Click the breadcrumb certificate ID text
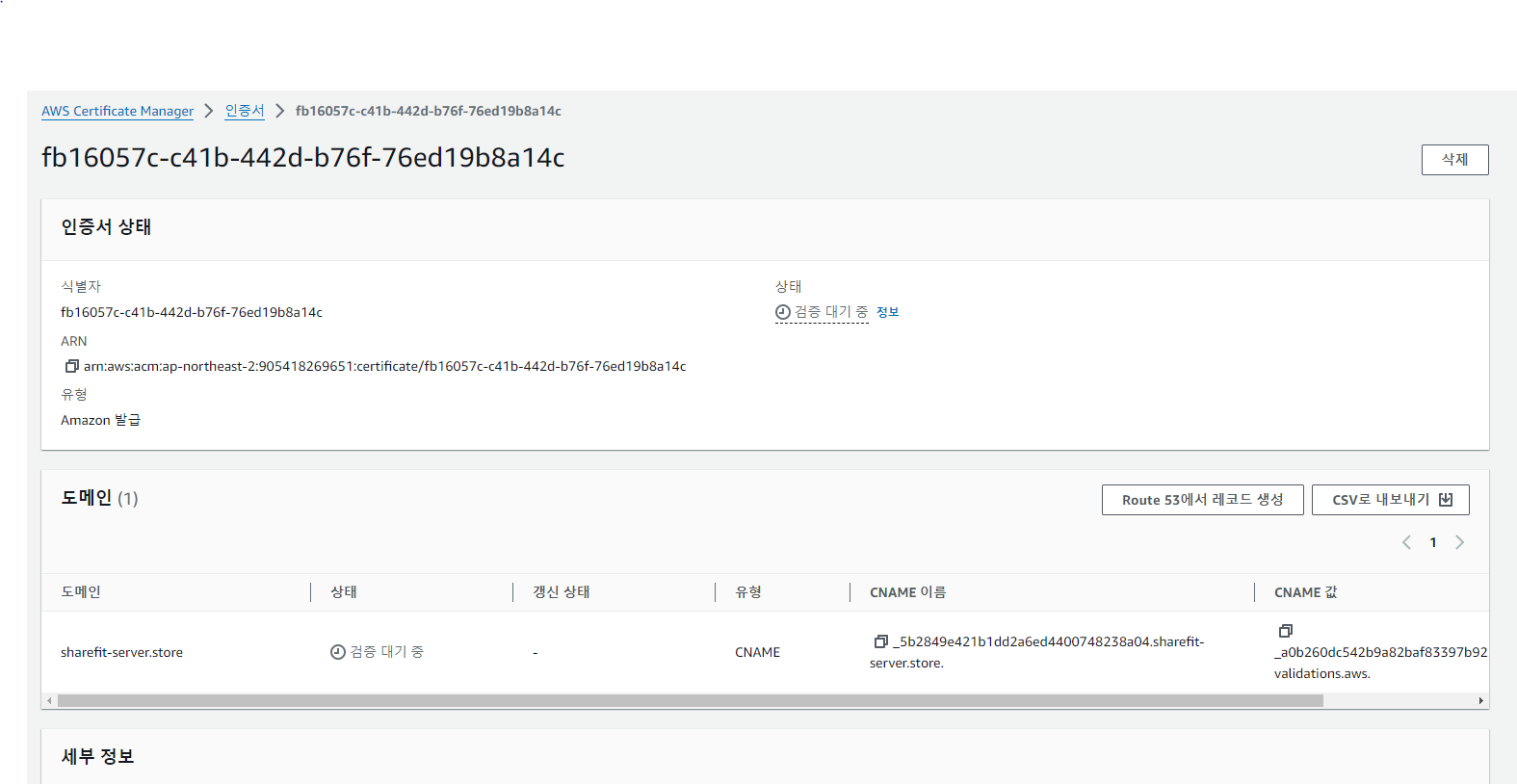 coord(428,111)
